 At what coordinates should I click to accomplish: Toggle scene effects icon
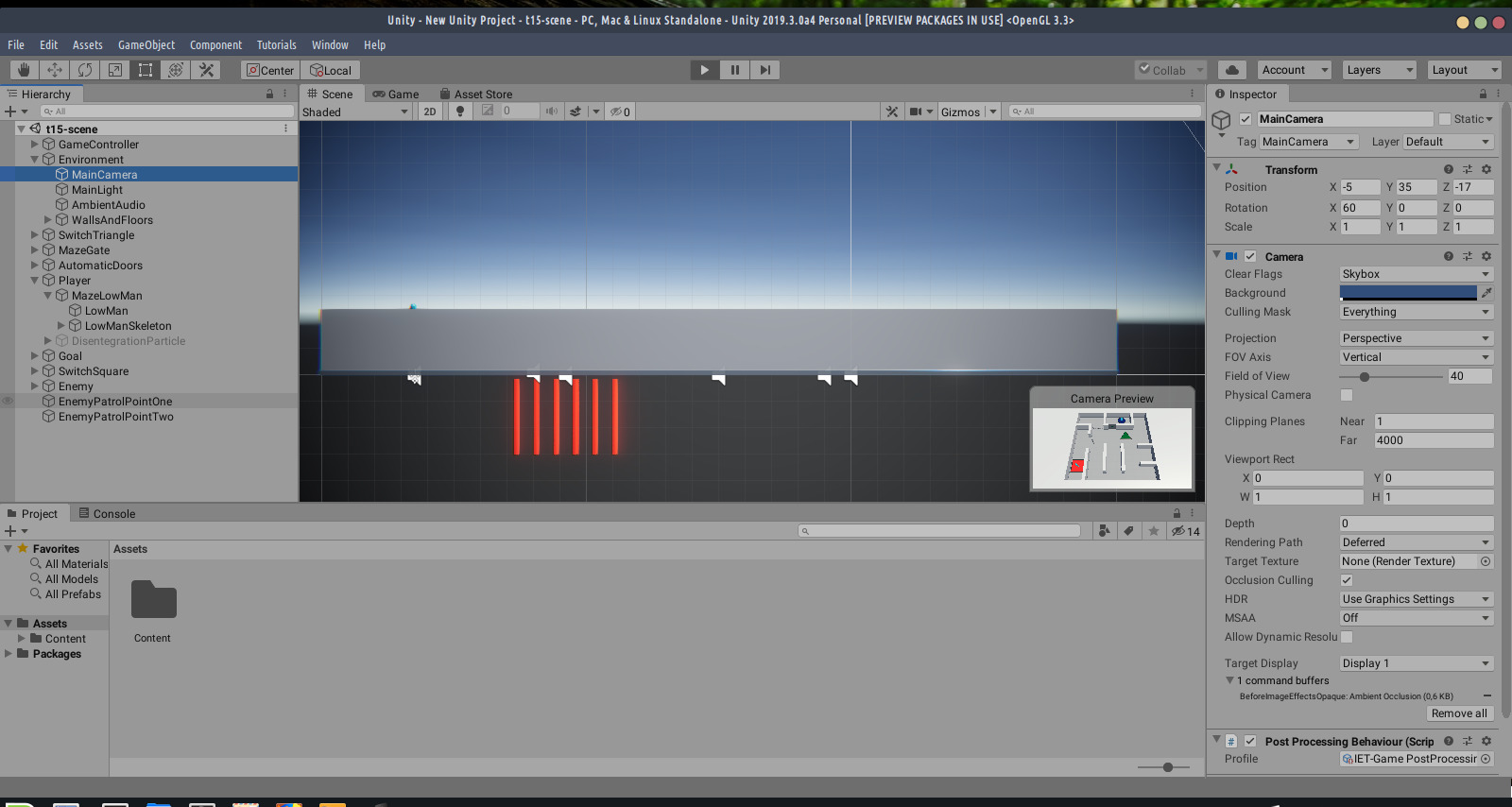(575, 112)
